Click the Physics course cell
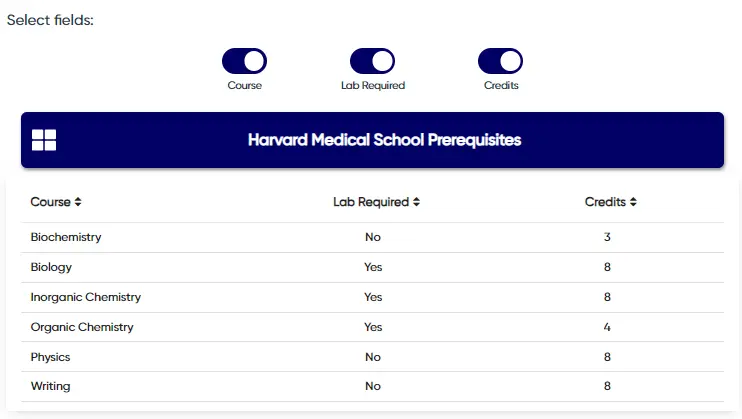742x419 pixels. point(51,357)
